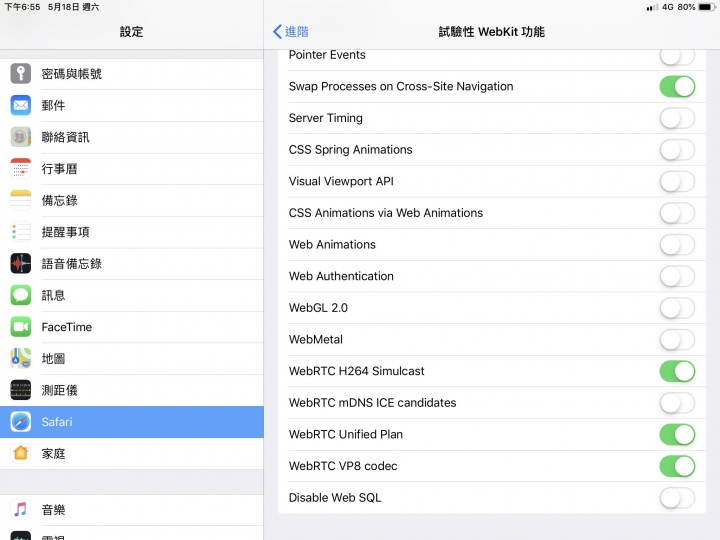This screenshot has width=720, height=540.
Task: Select 聯絡資訊 in settings list
Action: point(132,137)
